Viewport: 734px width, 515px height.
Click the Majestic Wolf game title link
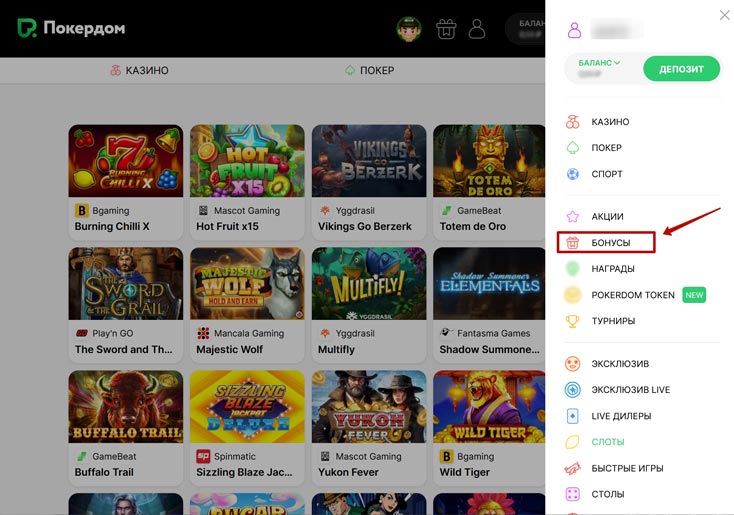tap(230, 350)
